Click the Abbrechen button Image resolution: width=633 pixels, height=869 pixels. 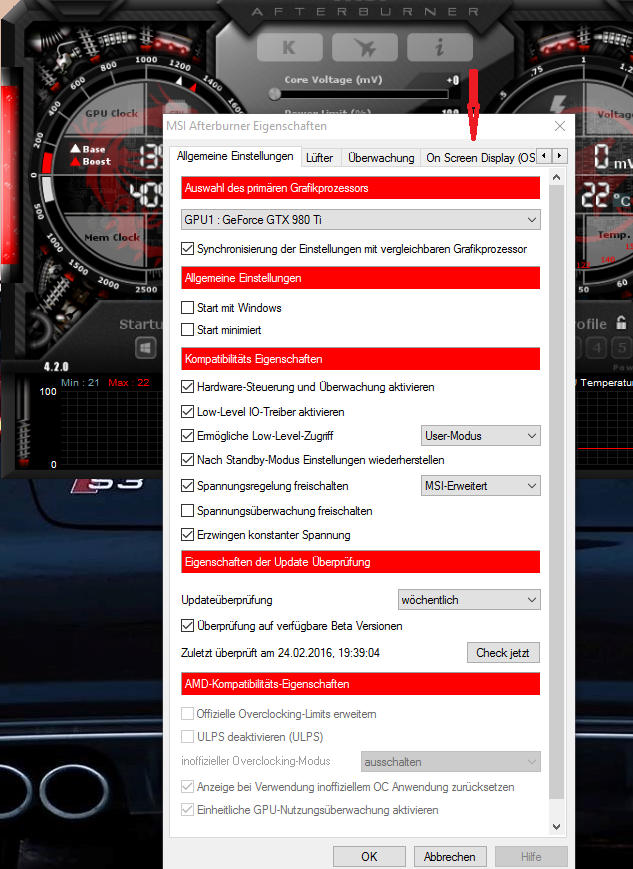(x=450, y=856)
